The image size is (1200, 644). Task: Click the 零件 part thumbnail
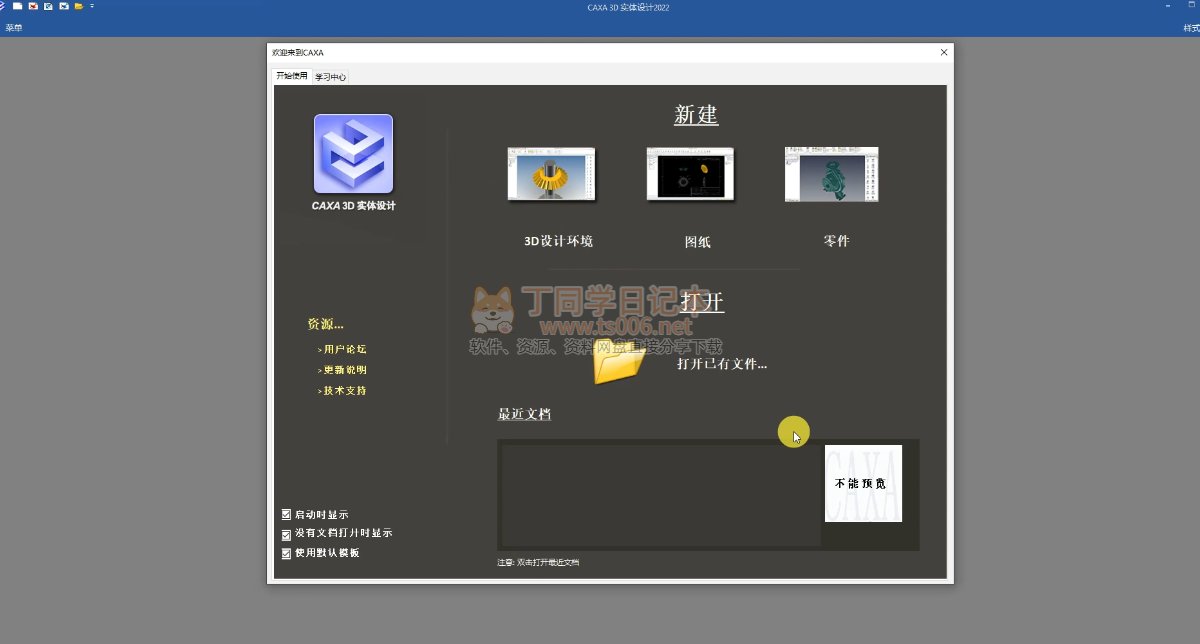(x=831, y=174)
